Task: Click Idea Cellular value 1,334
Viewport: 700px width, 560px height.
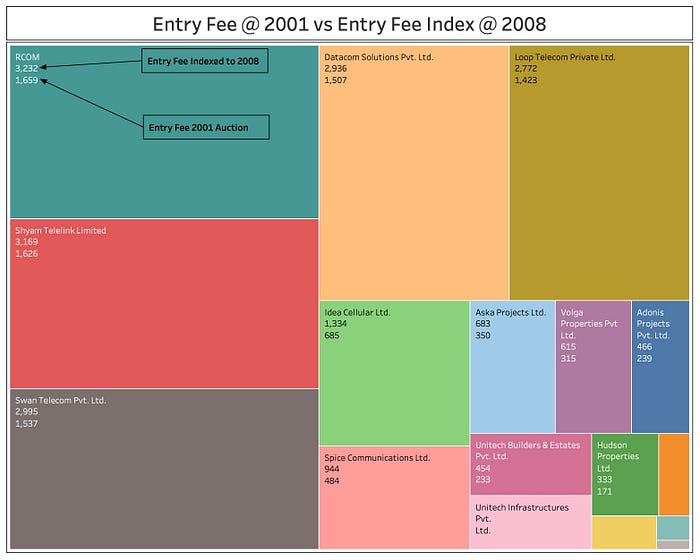Action: pyautogui.click(x=336, y=324)
